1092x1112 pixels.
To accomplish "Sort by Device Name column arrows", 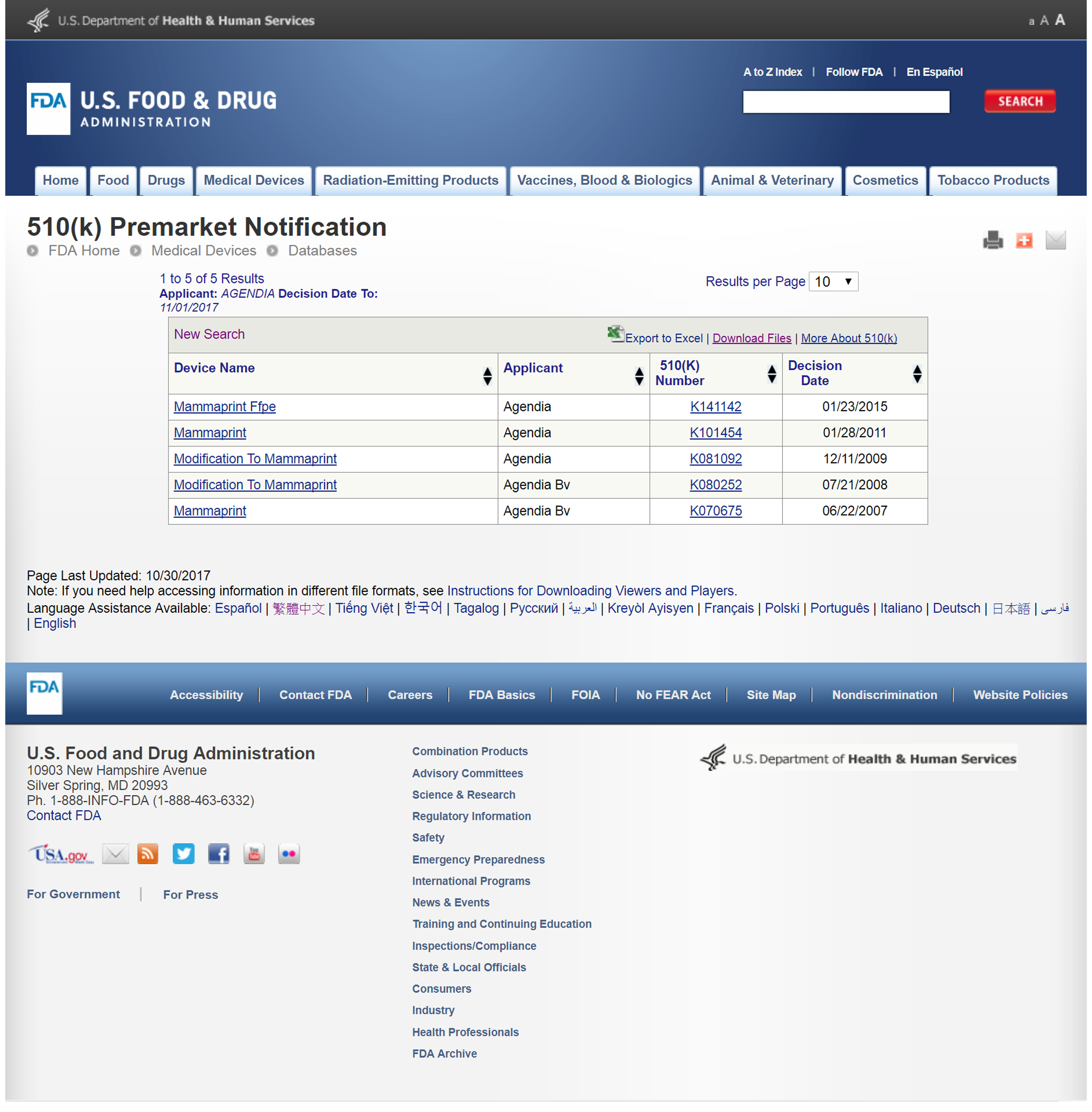I will pyautogui.click(x=487, y=376).
